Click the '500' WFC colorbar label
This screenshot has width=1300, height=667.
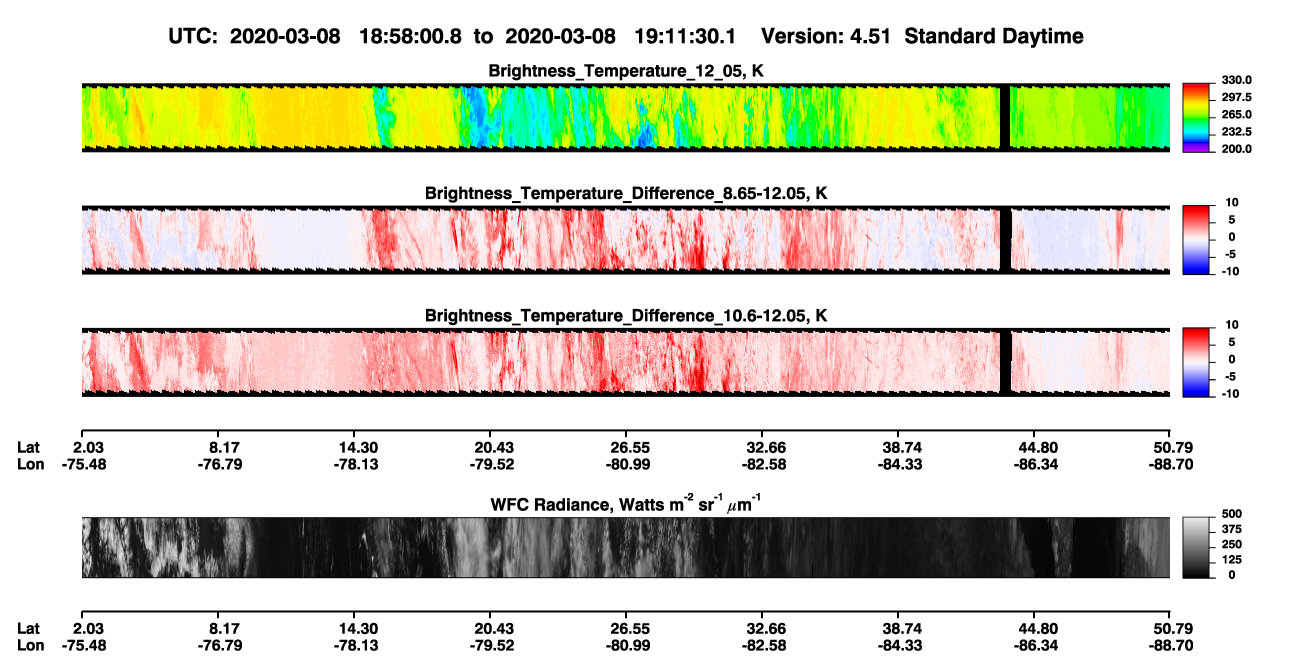click(1234, 514)
